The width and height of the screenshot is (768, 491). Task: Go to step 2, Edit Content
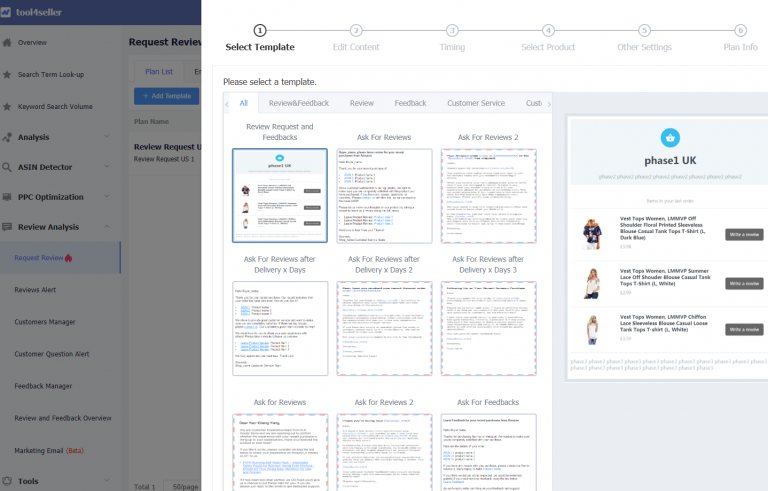[x=356, y=38]
